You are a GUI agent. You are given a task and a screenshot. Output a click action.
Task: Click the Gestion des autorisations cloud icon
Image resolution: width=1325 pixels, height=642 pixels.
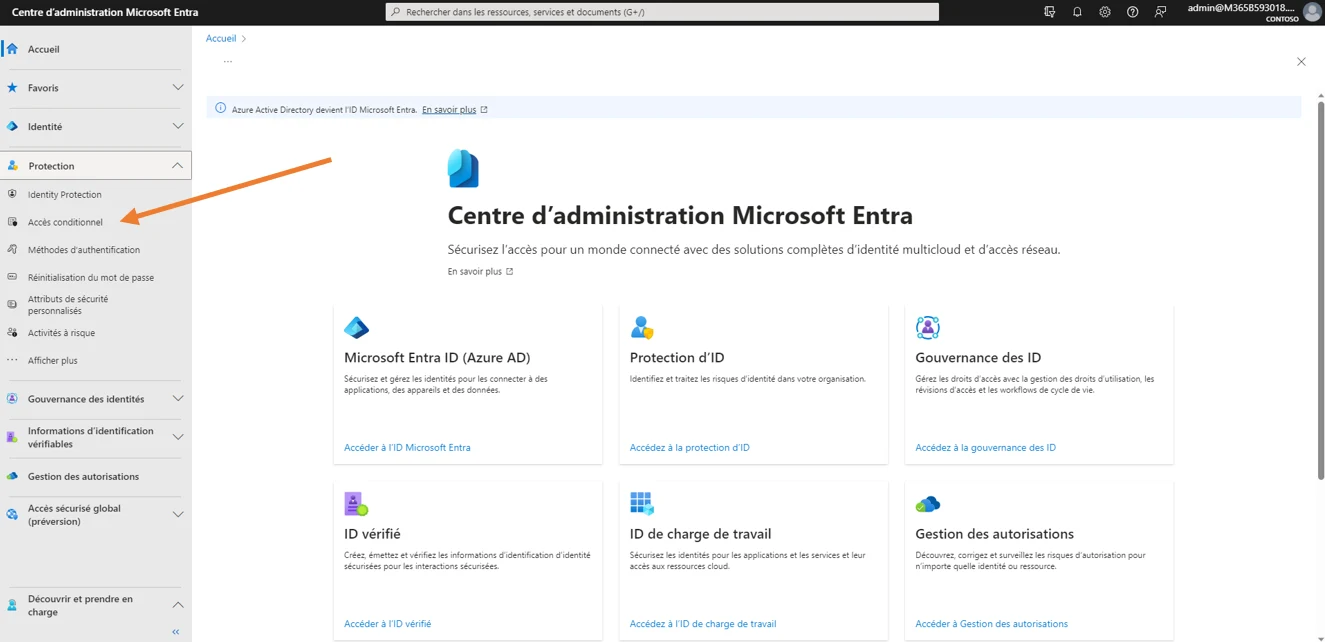pos(927,504)
